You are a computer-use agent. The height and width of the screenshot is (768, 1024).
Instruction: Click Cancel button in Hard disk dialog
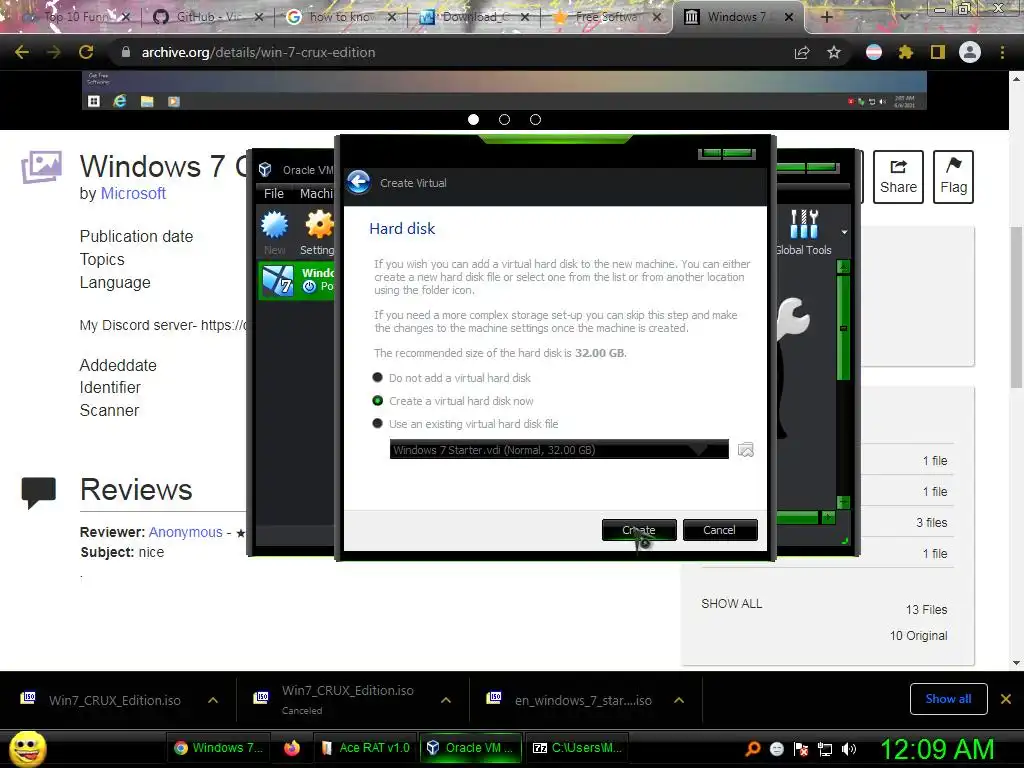720,530
